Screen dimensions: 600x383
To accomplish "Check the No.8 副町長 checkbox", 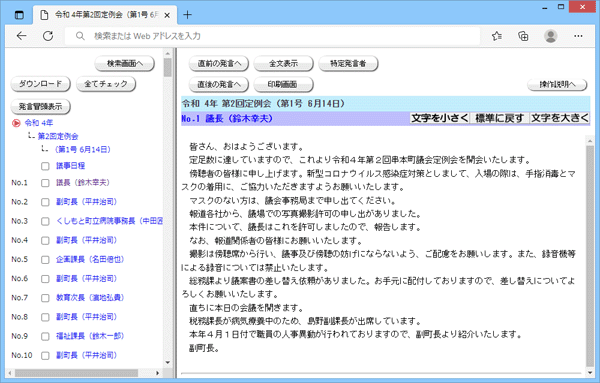I will [45, 317].
